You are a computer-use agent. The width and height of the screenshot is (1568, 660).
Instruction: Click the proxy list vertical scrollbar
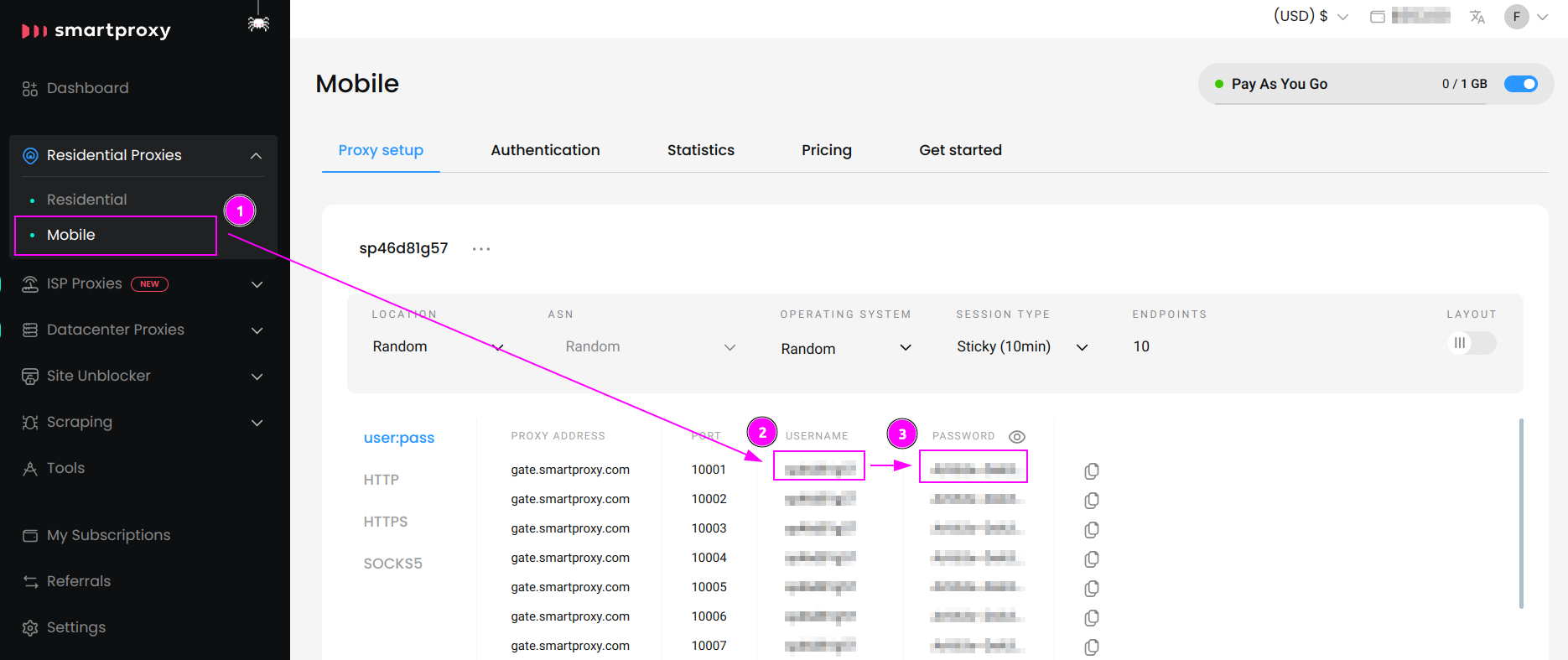pyautogui.click(x=1521, y=513)
